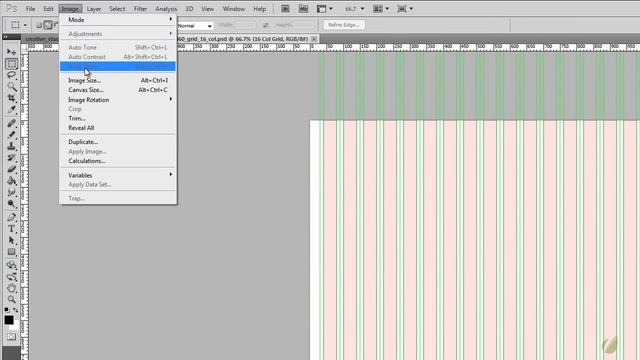
Task: Select the Spot Healing Brush tool
Action: click(11, 123)
